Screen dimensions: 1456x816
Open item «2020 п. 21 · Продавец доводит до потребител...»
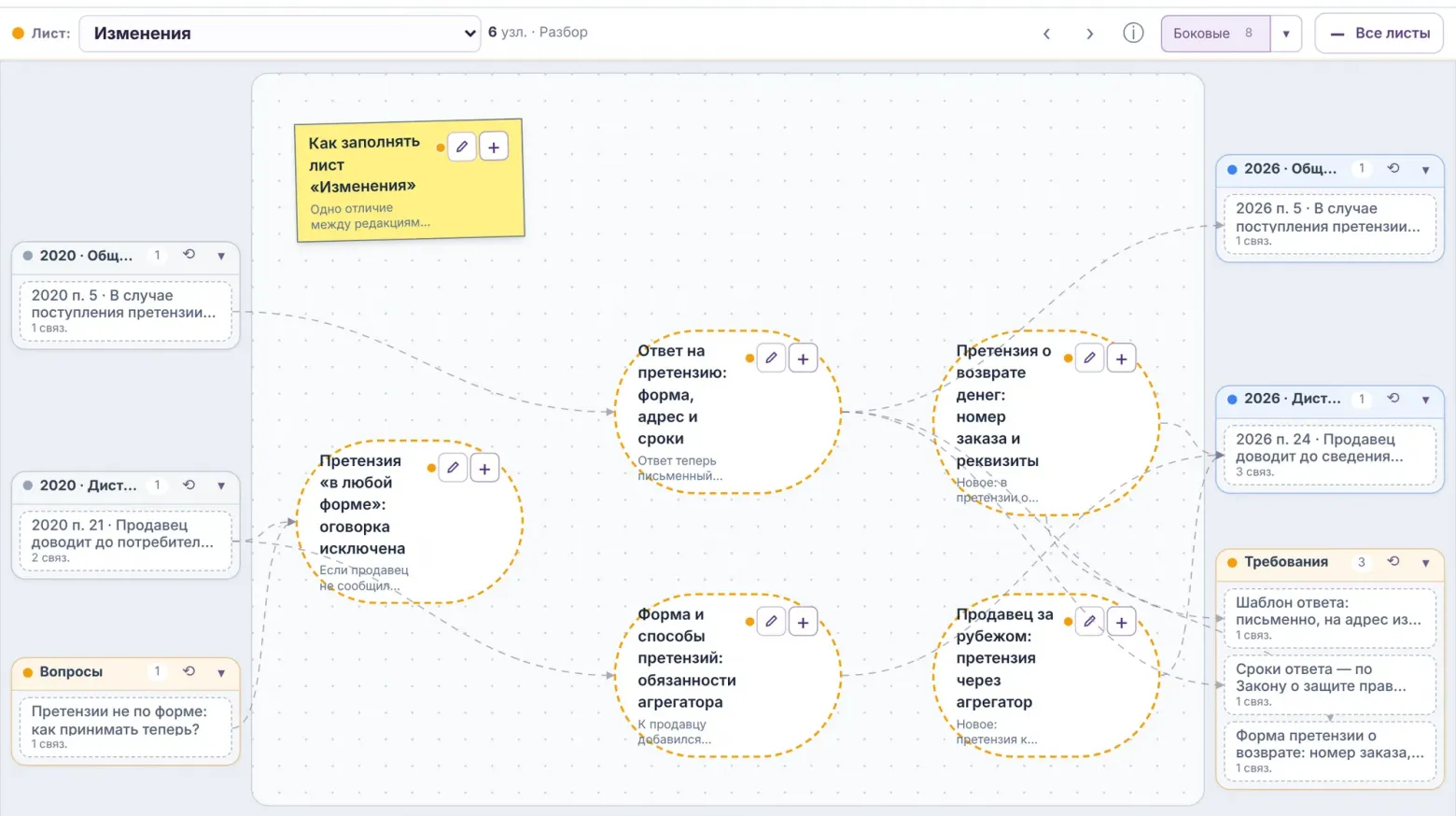[x=125, y=541]
